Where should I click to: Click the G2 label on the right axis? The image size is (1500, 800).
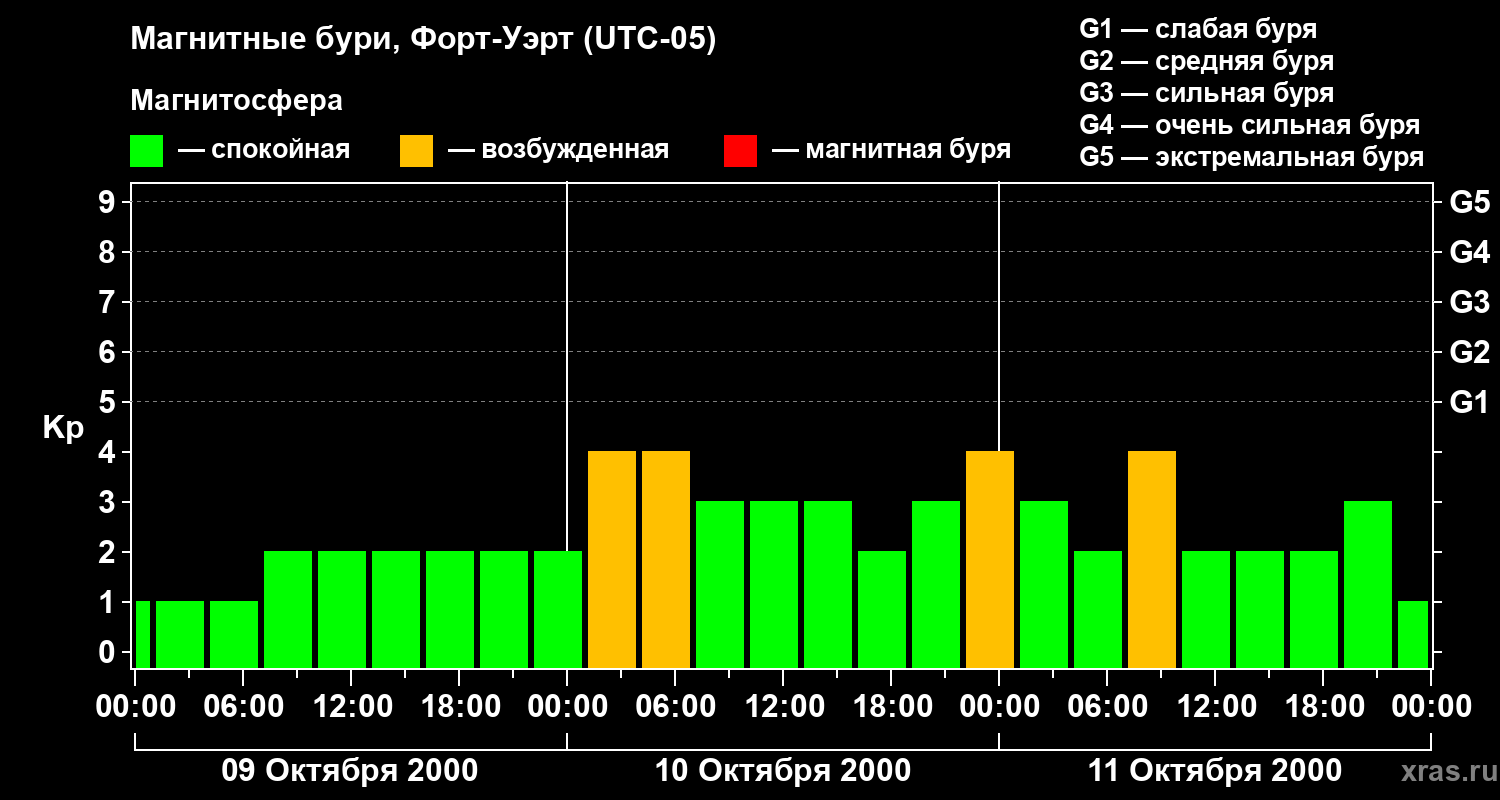[1469, 352]
